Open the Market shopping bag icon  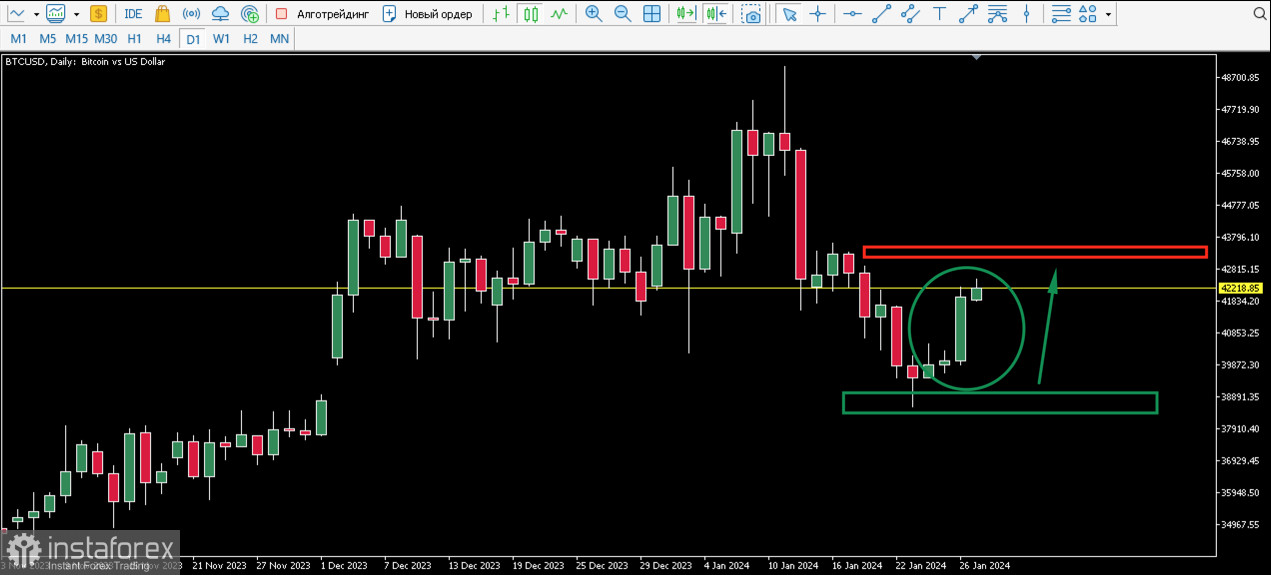point(162,14)
